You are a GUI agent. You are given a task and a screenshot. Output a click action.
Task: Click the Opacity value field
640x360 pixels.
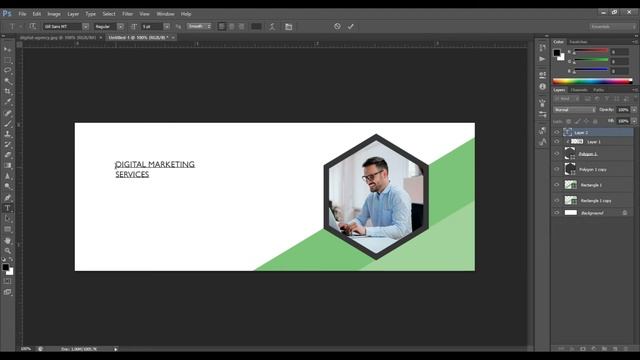click(623, 110)
